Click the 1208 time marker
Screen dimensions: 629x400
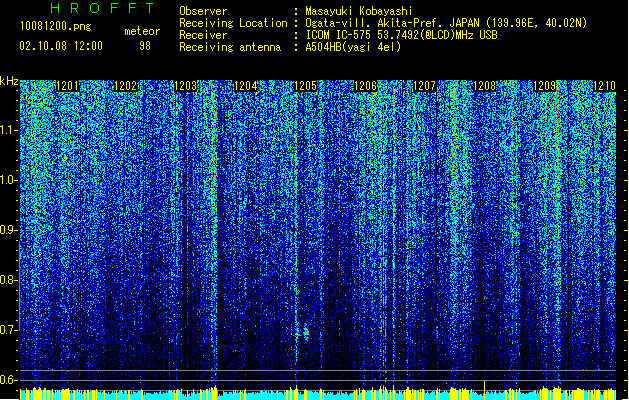485,86
